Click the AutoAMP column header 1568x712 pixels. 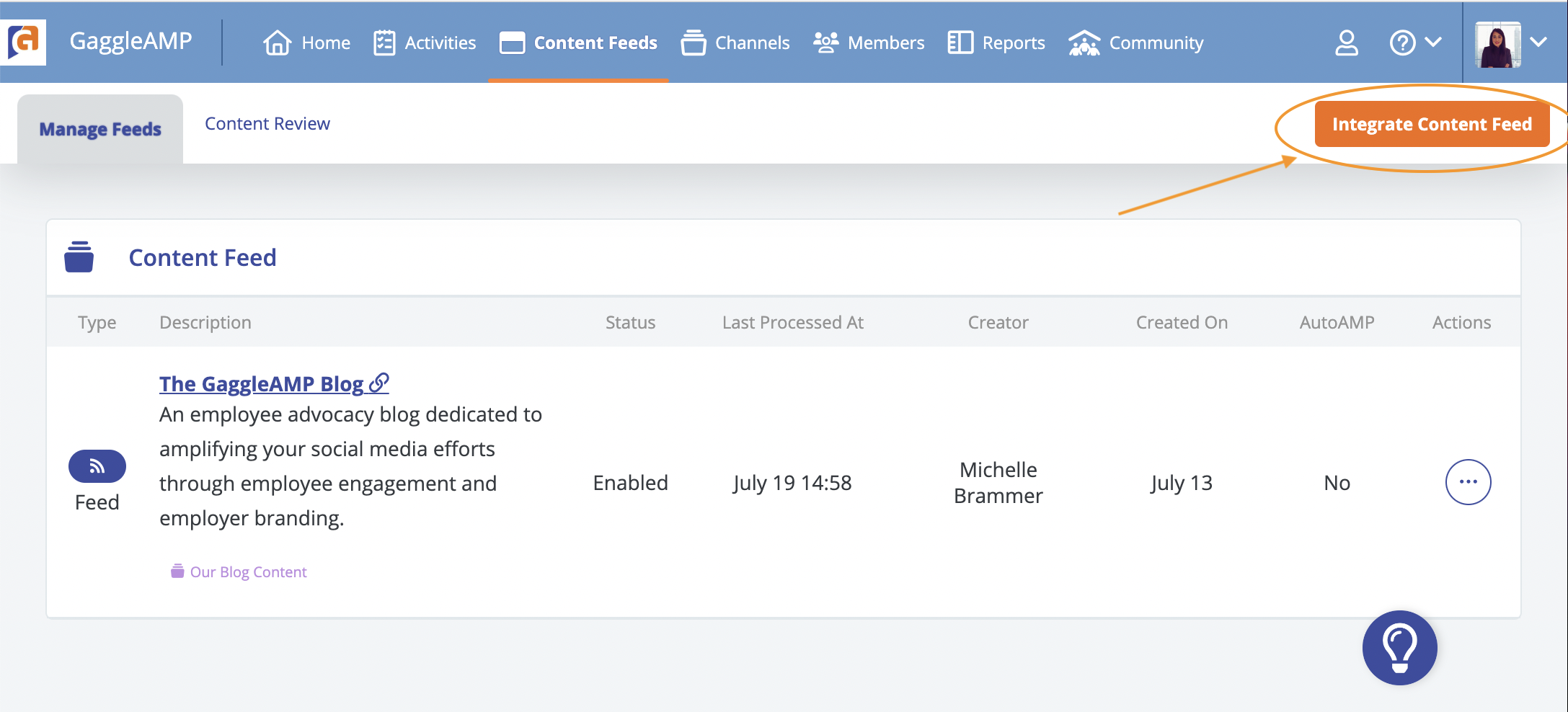coord(1337,322)
